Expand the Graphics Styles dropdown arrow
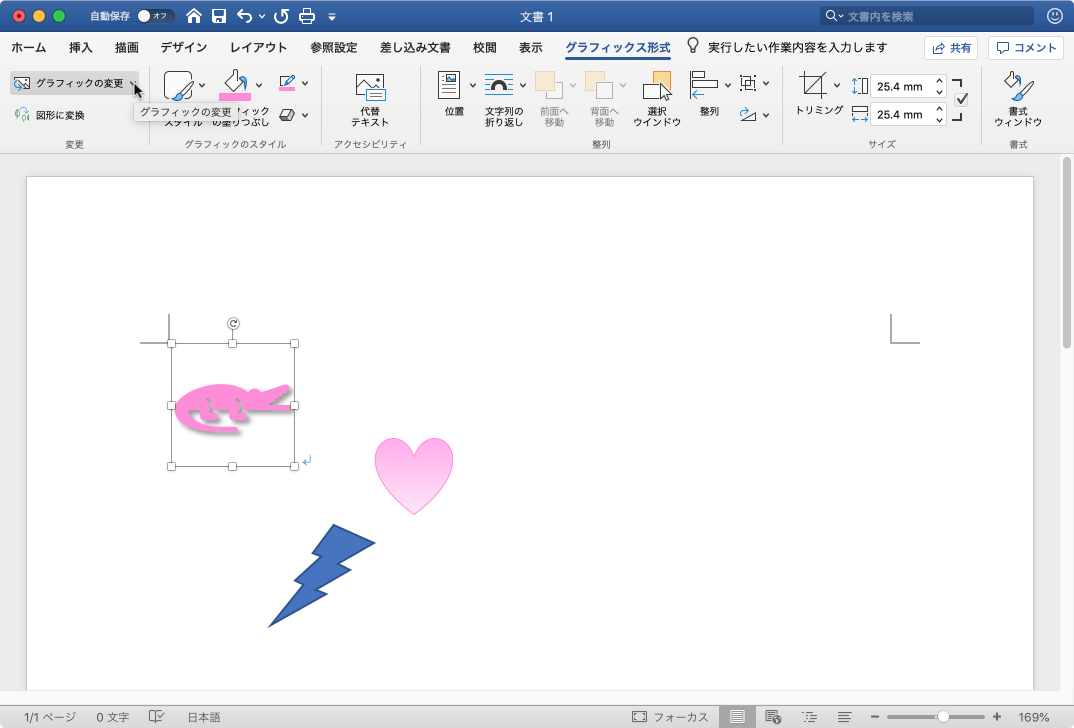Viewport: 1074px width, 728px height. 201,86
